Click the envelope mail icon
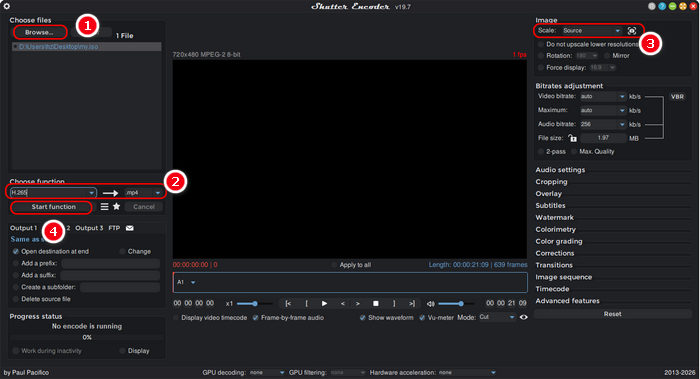 (129, 228)
